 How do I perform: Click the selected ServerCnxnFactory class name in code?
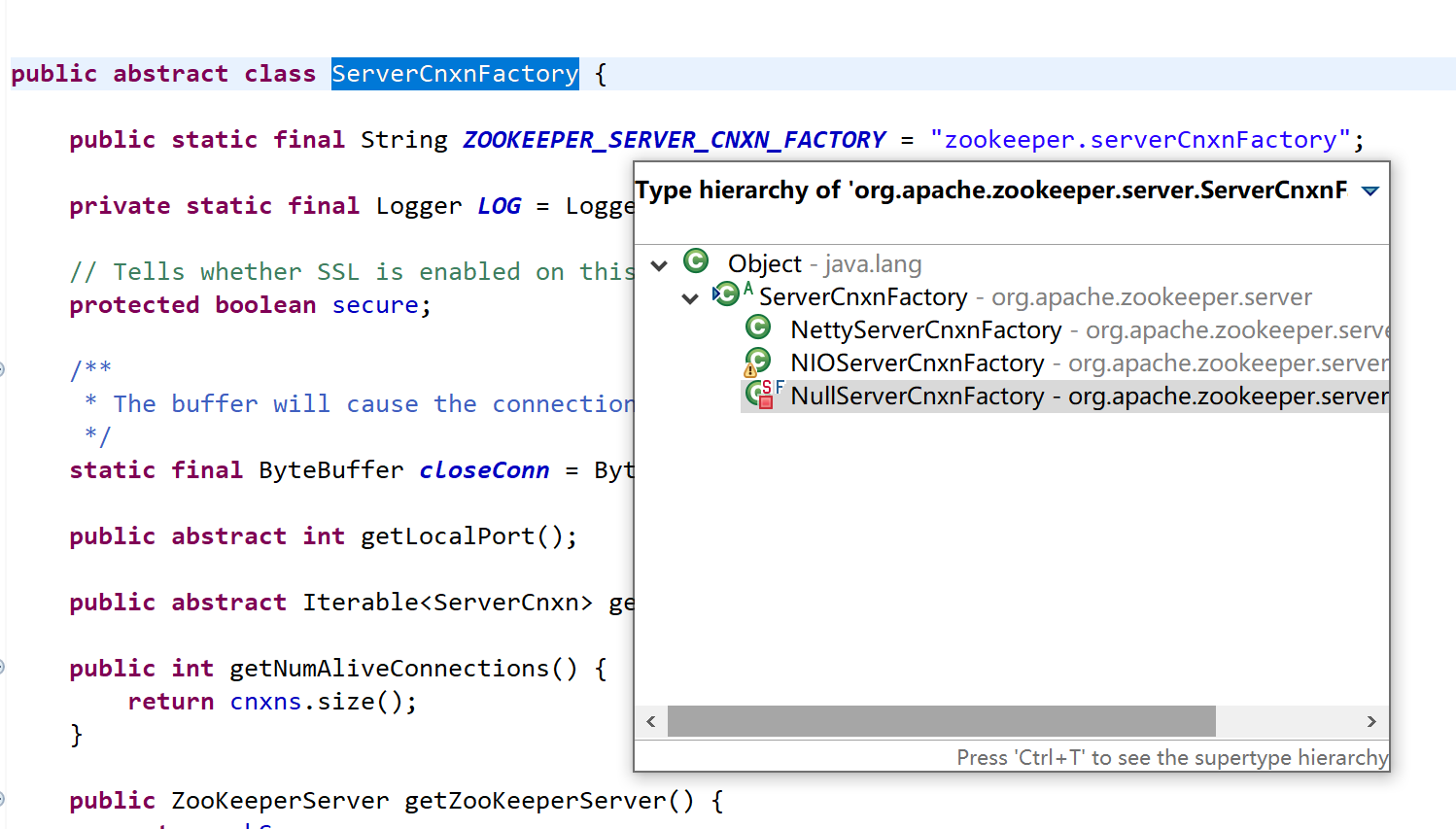[x=455, y=74]
